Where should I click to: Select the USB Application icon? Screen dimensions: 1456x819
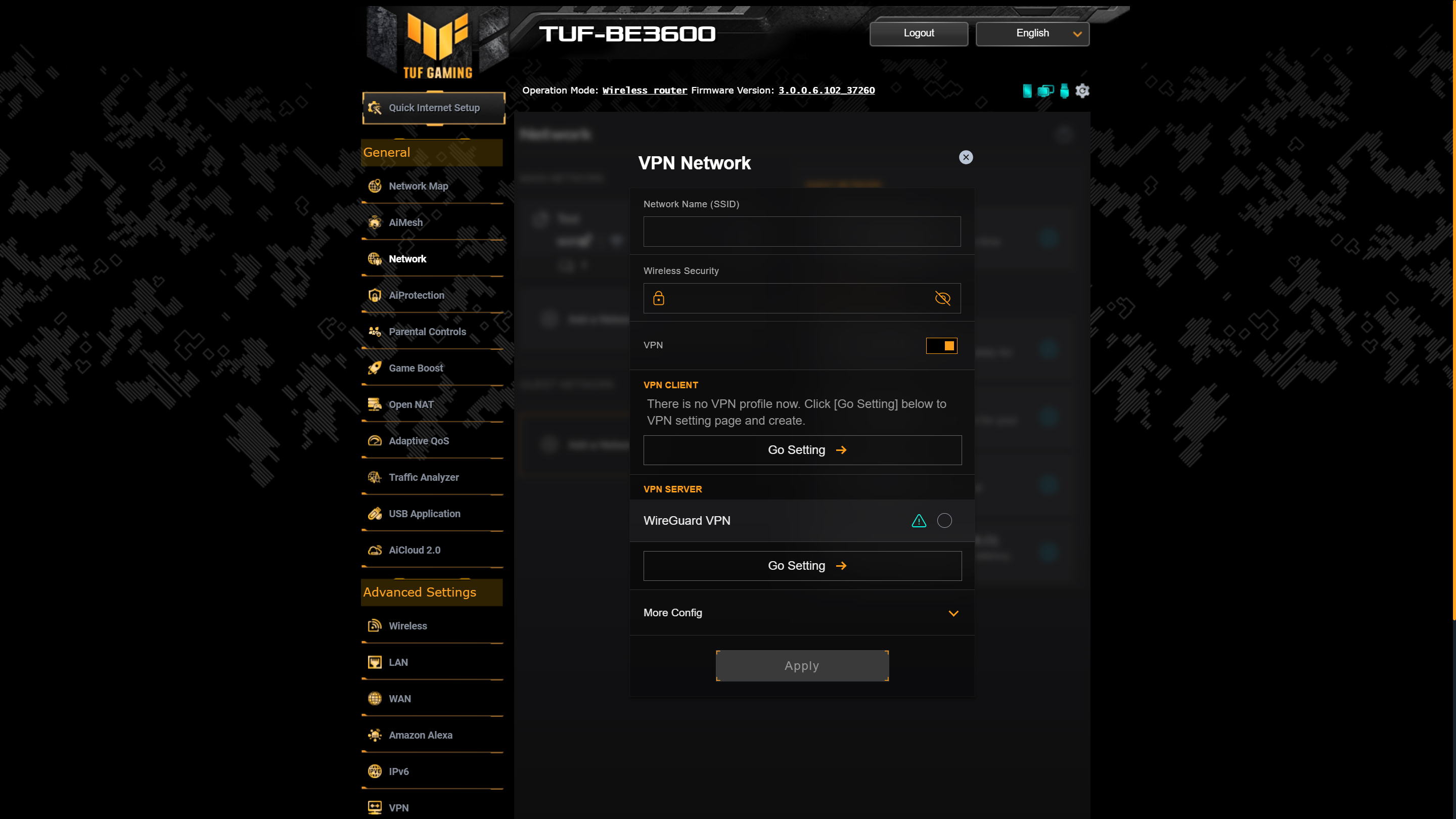pos(375,513)
